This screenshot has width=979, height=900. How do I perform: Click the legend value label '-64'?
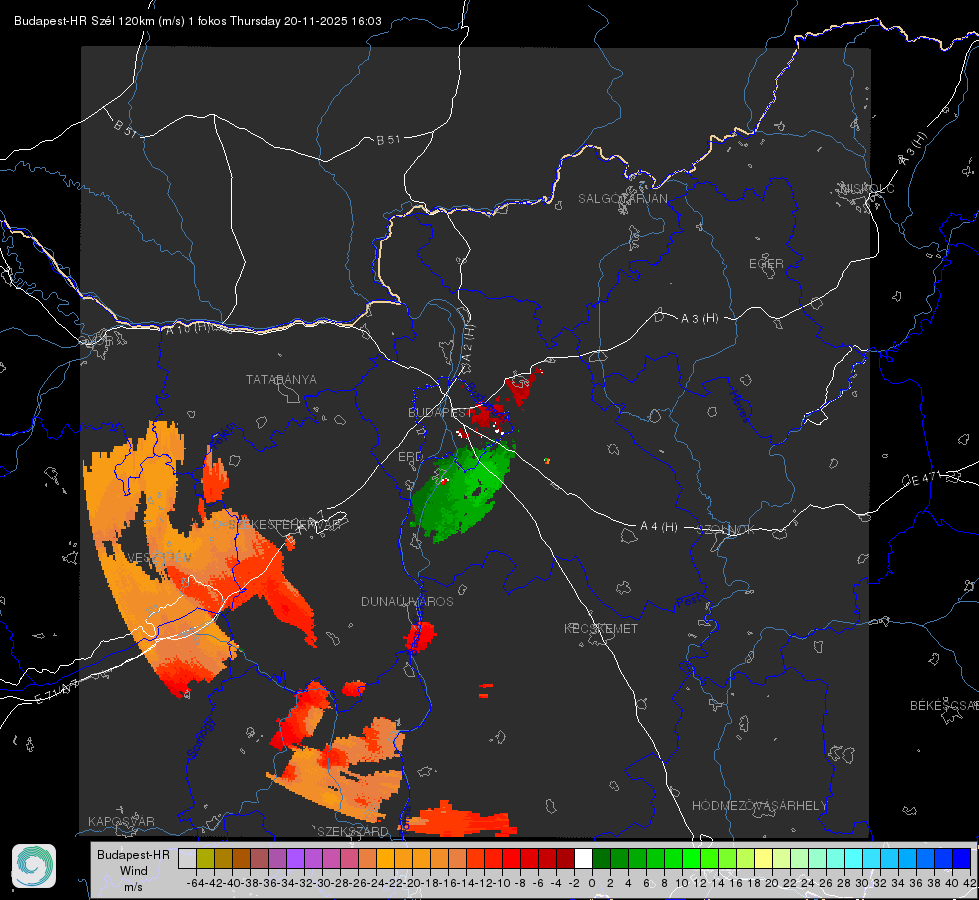pos(195,883)
